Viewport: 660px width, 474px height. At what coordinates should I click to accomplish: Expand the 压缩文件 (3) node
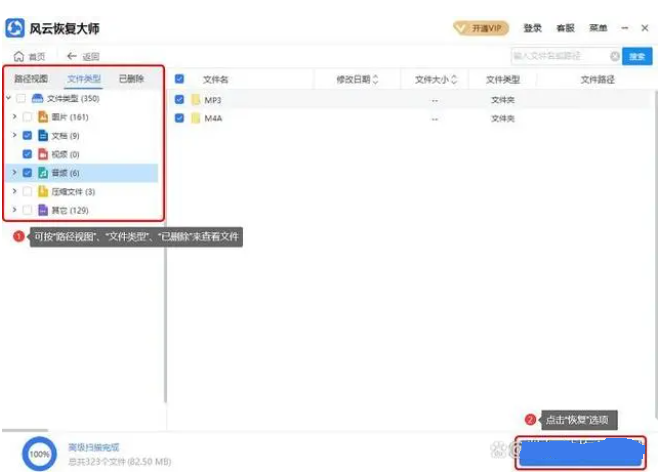coord(15,191)
